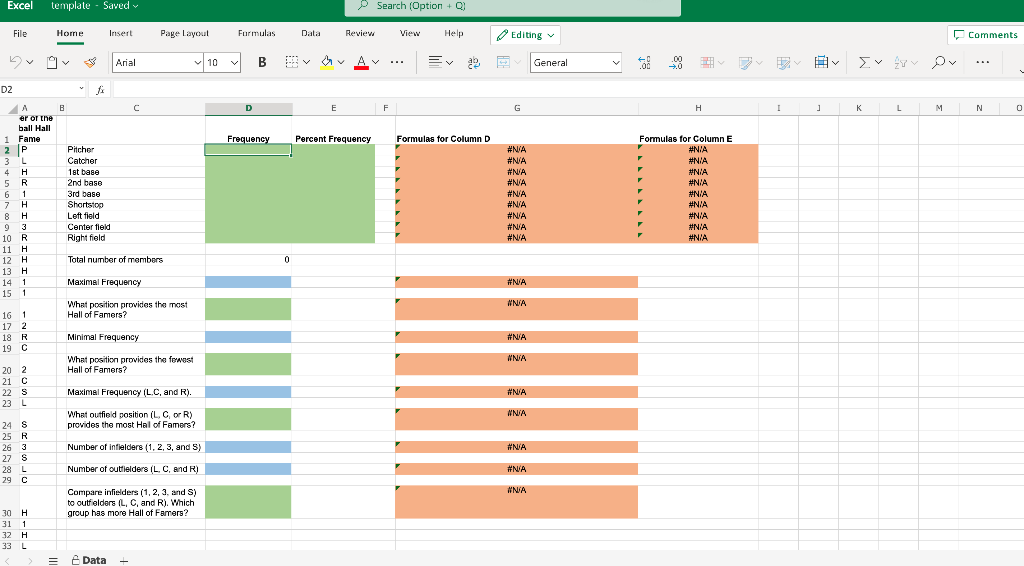
Task: Click the Search box
Action: tap(513, 7)
